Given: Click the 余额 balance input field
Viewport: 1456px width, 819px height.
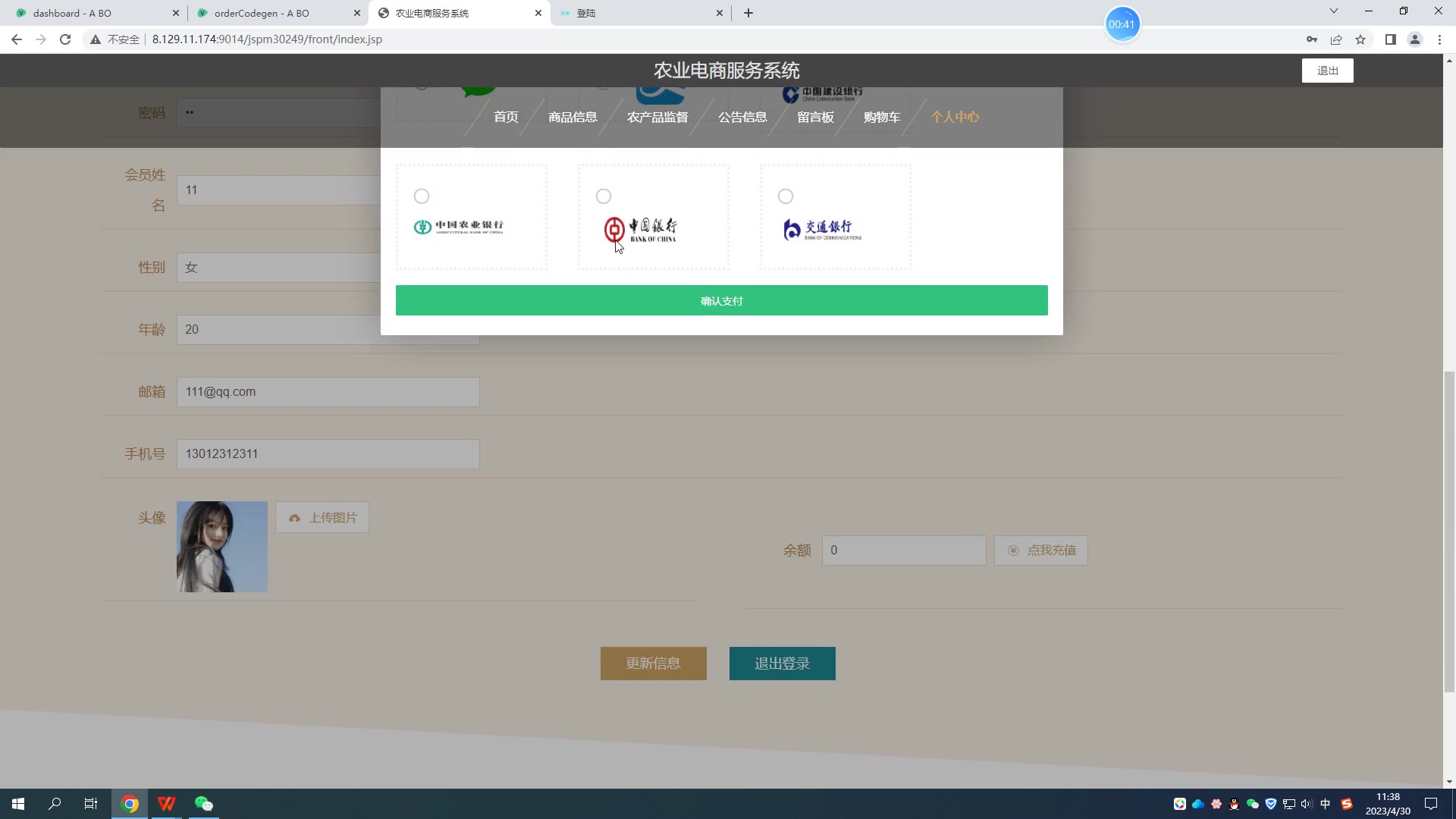Looking at the screenshot, I should point(904,551).
